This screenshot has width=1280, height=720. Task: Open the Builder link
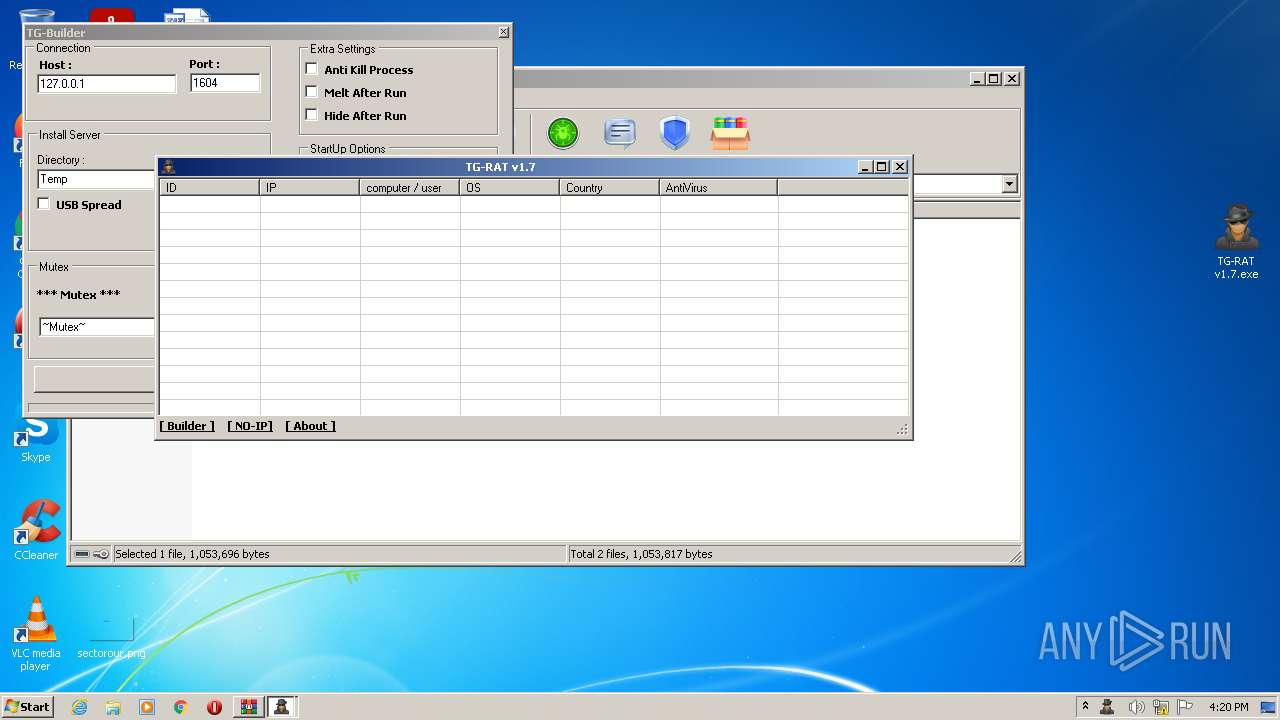pos(187,426)
